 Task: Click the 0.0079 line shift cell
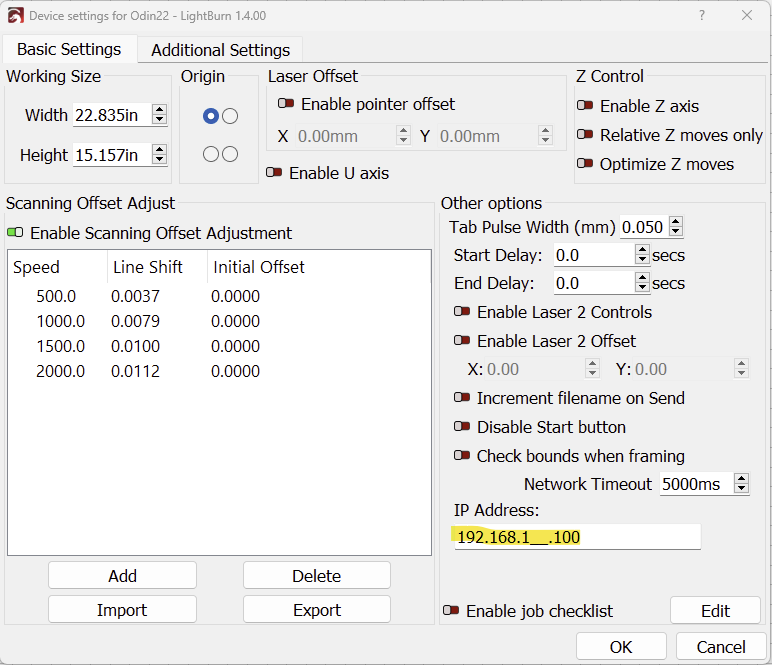(x=135, y=321)
